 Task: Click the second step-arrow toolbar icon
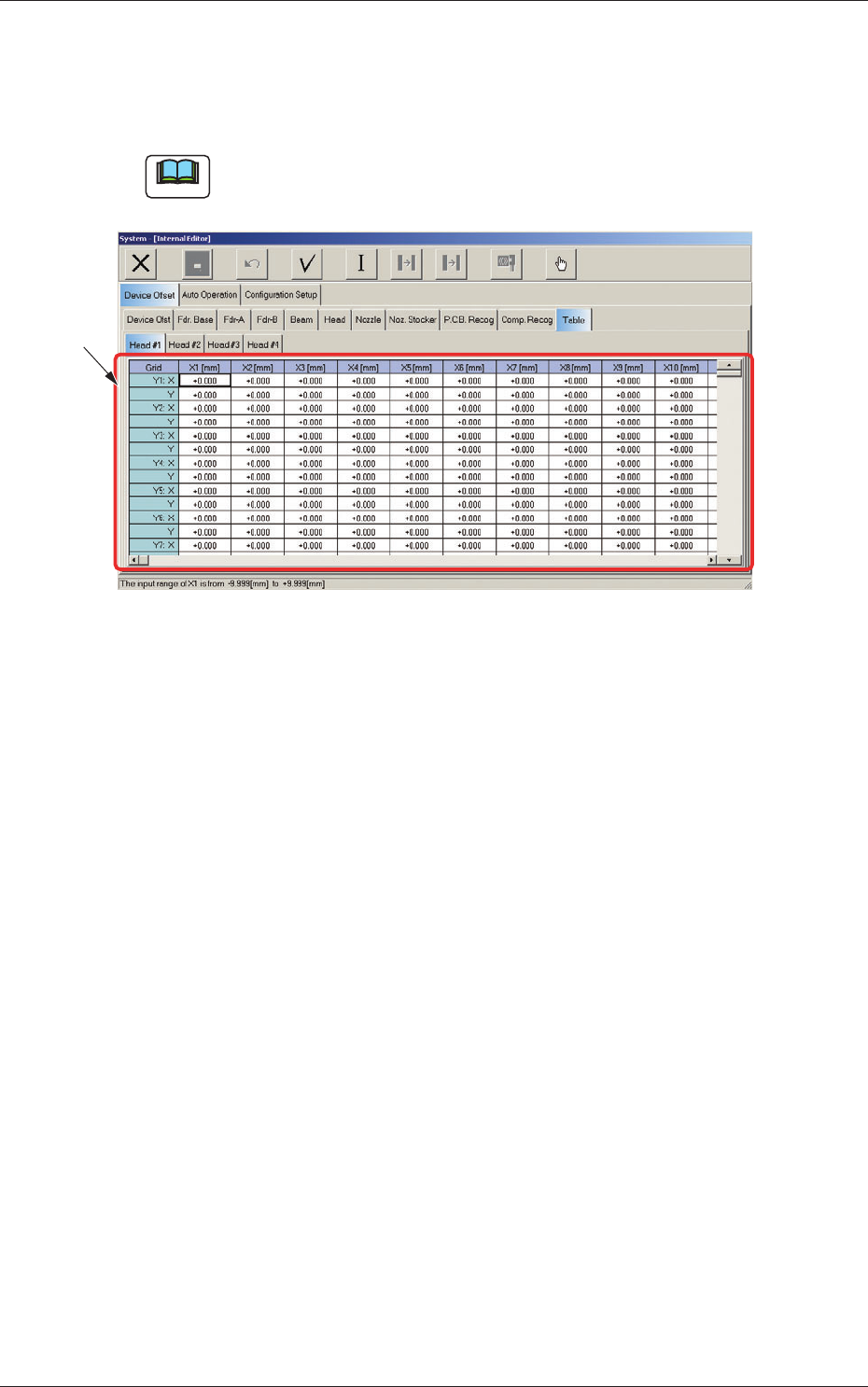click(451, 263)
